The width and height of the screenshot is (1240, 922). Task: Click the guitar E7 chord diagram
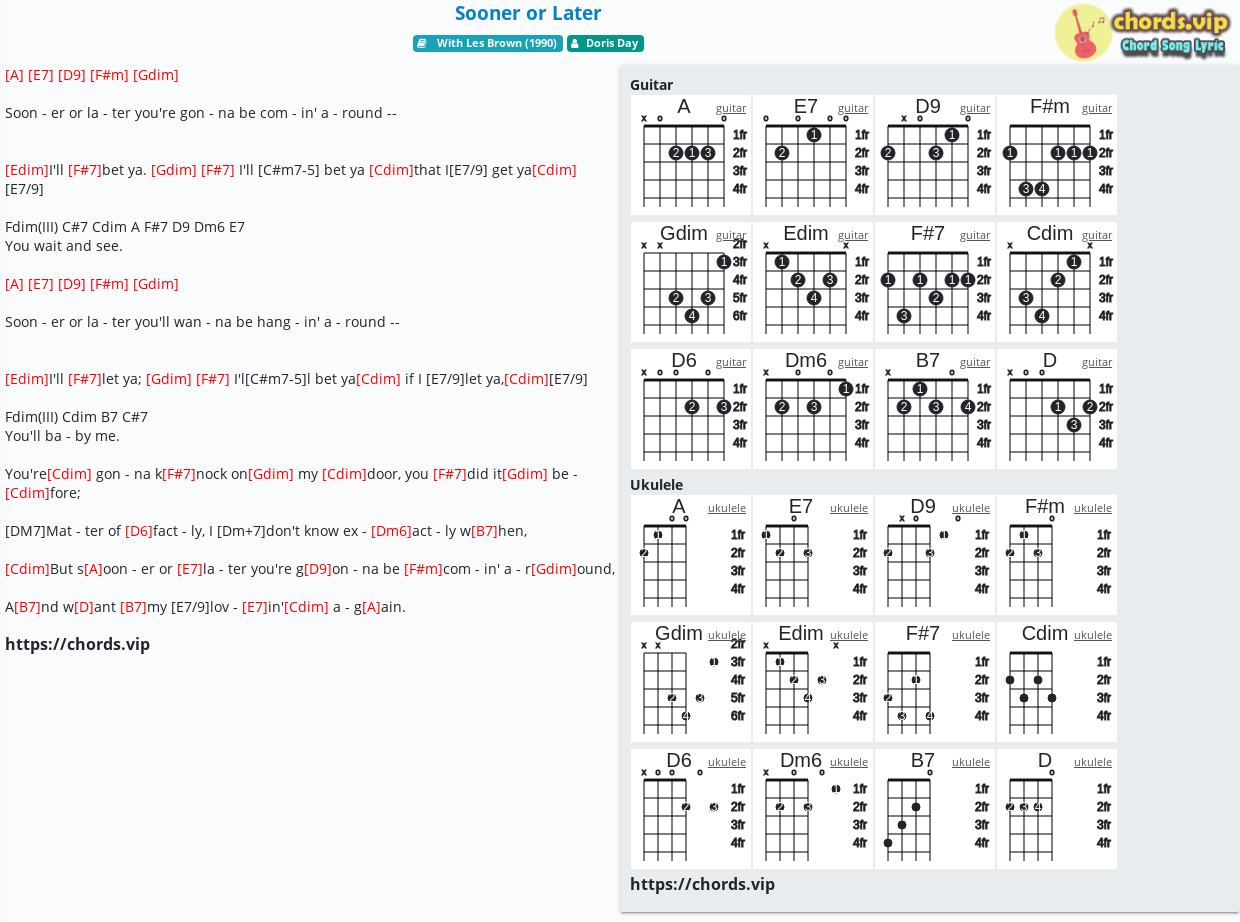(x=813, y=155)
